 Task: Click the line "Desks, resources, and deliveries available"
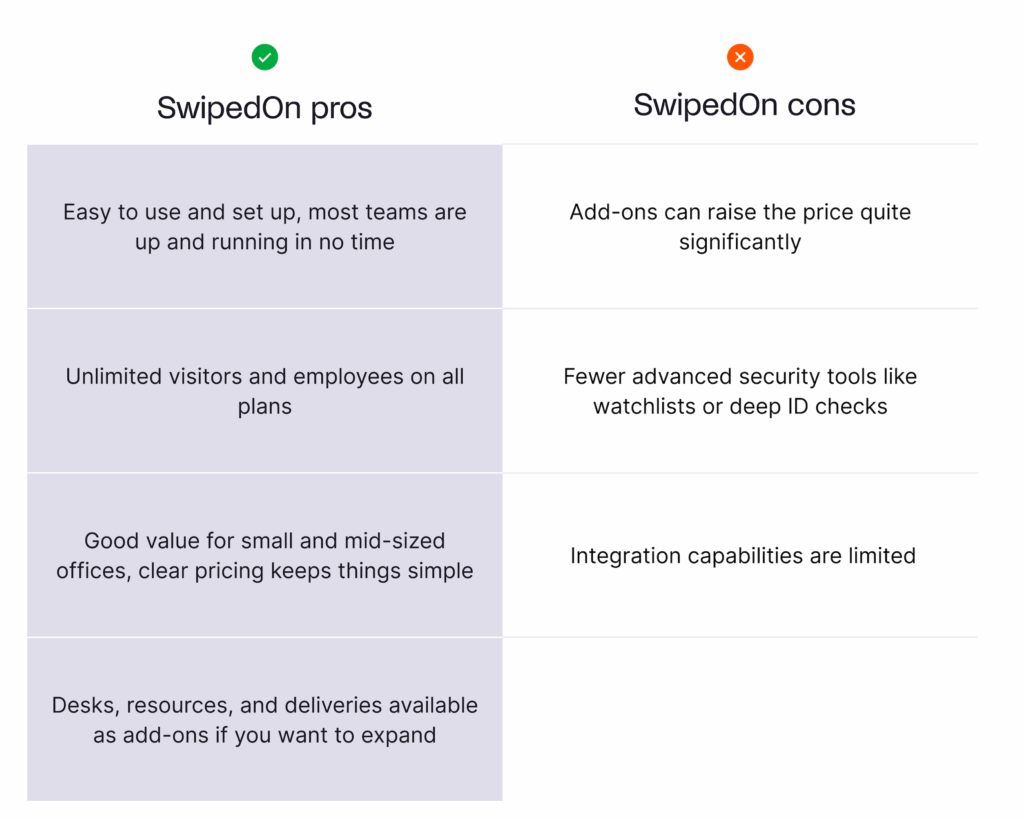[264, 705]
